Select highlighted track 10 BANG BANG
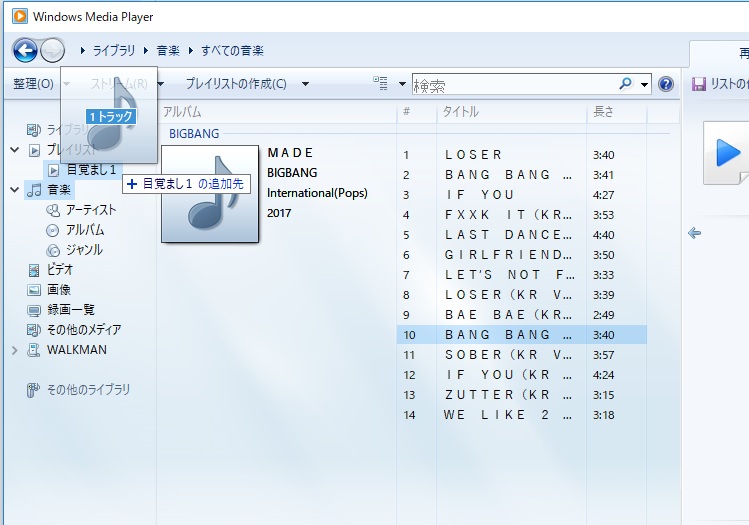 point(522,335)
